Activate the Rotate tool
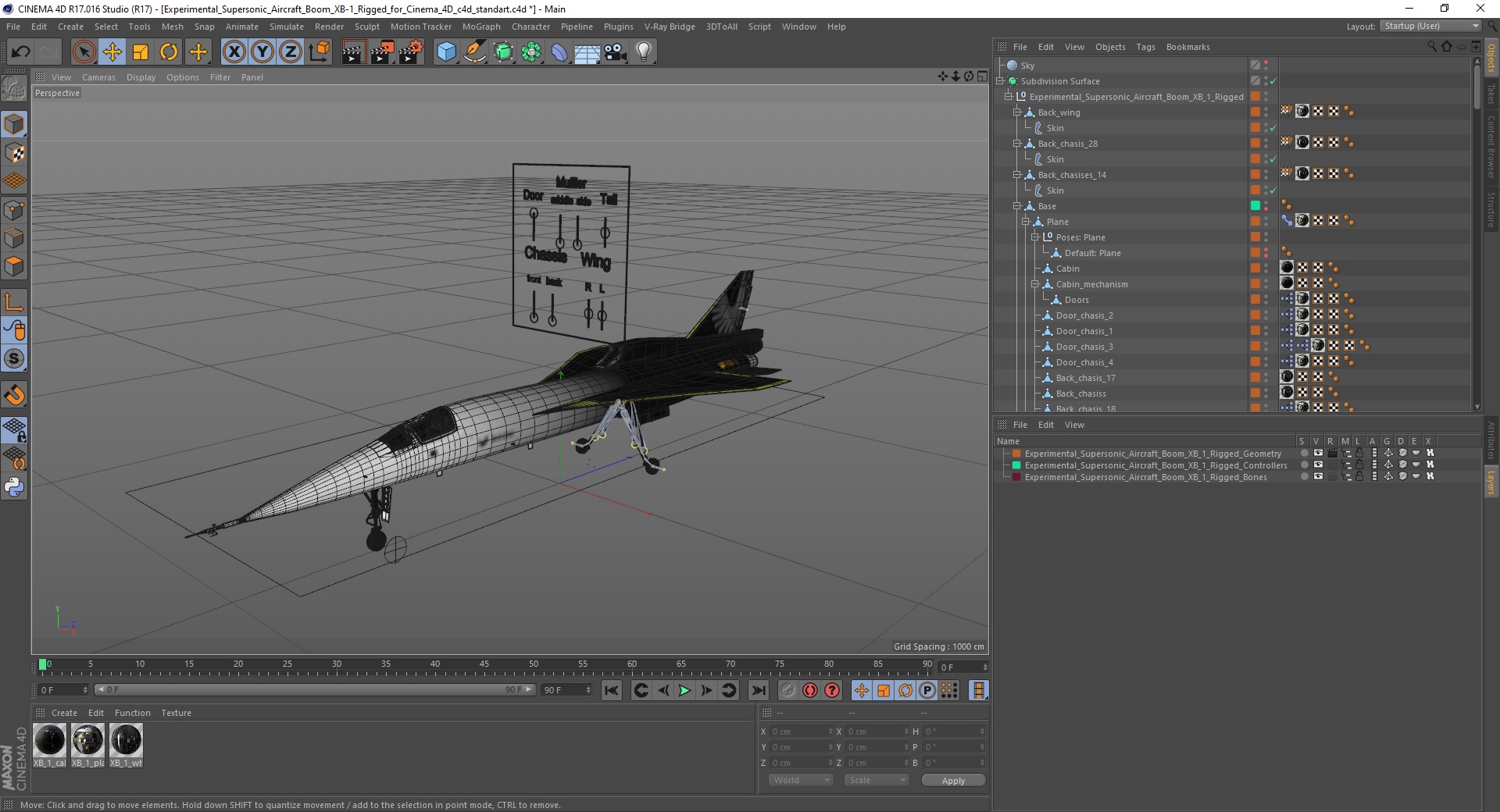1500x812 pixels. click(x=169, y=52)
